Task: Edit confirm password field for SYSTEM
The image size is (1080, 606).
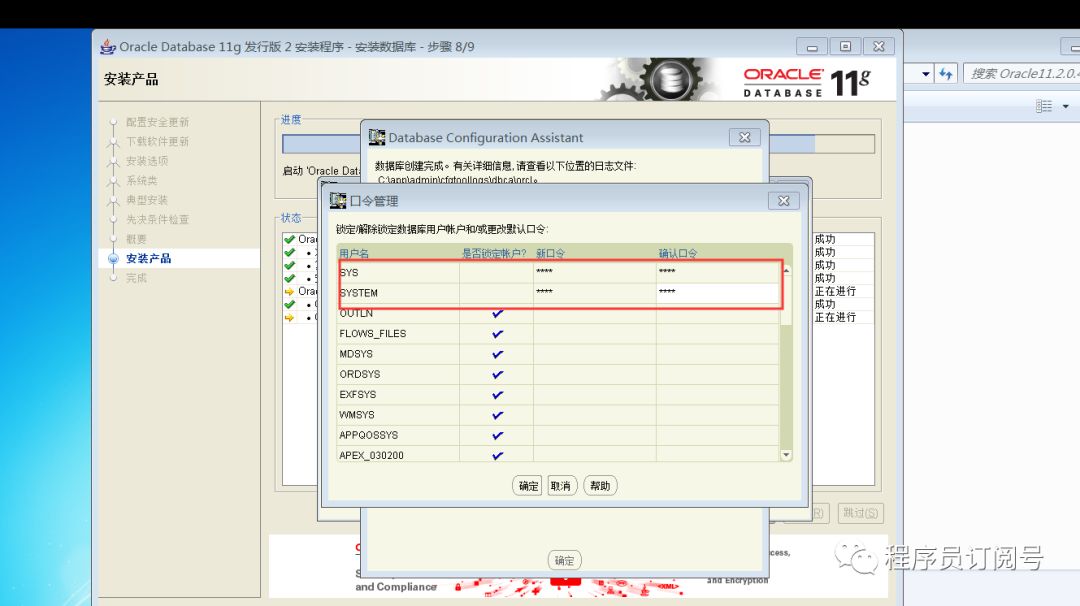Action: 717,293
